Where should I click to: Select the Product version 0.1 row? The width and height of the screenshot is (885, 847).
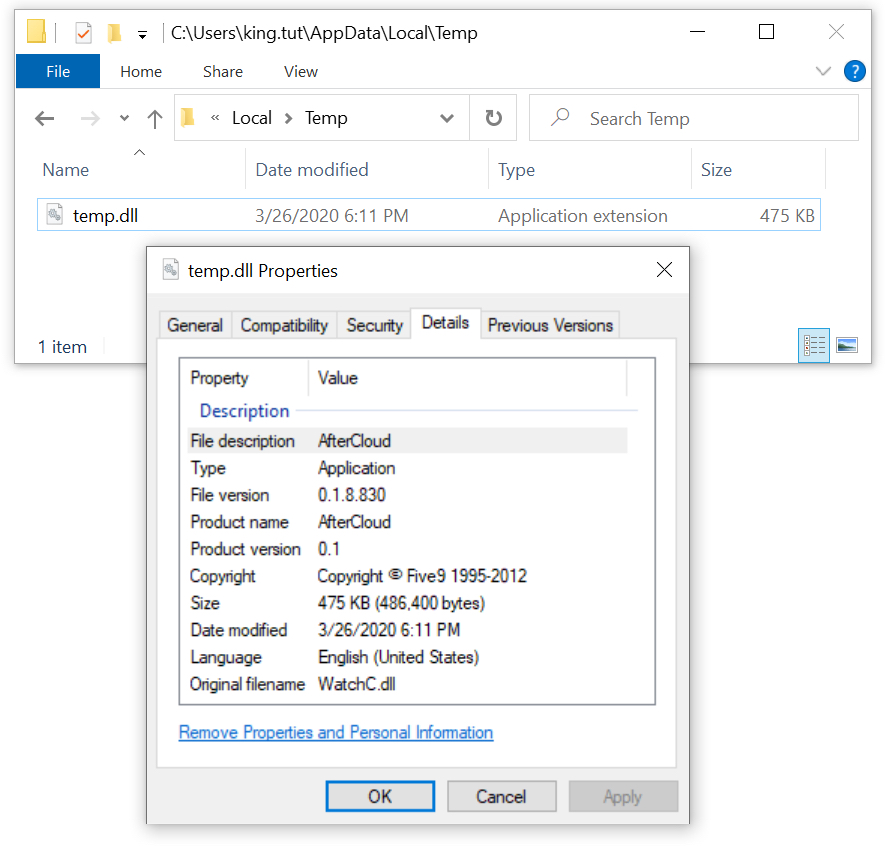pos(407,549)
